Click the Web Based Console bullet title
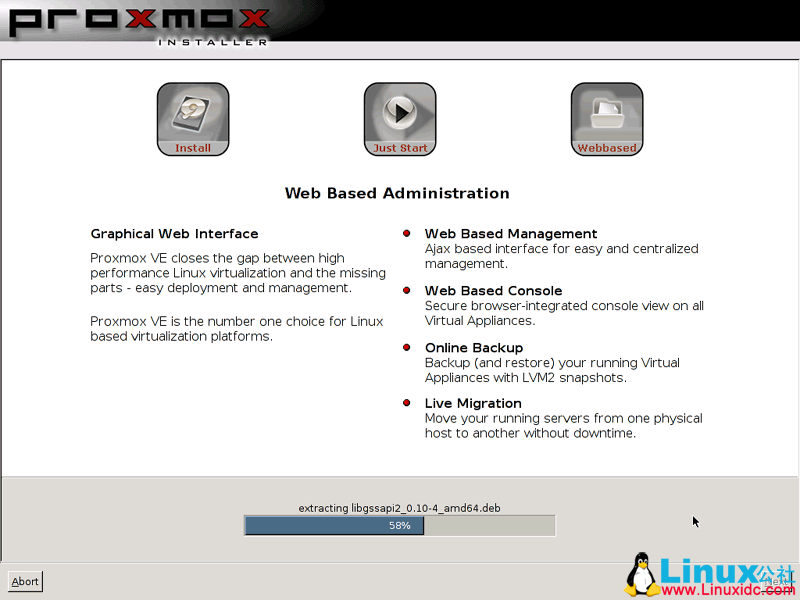Image resolution: width=800 pixels, height=600 pixels. (493, 291)
